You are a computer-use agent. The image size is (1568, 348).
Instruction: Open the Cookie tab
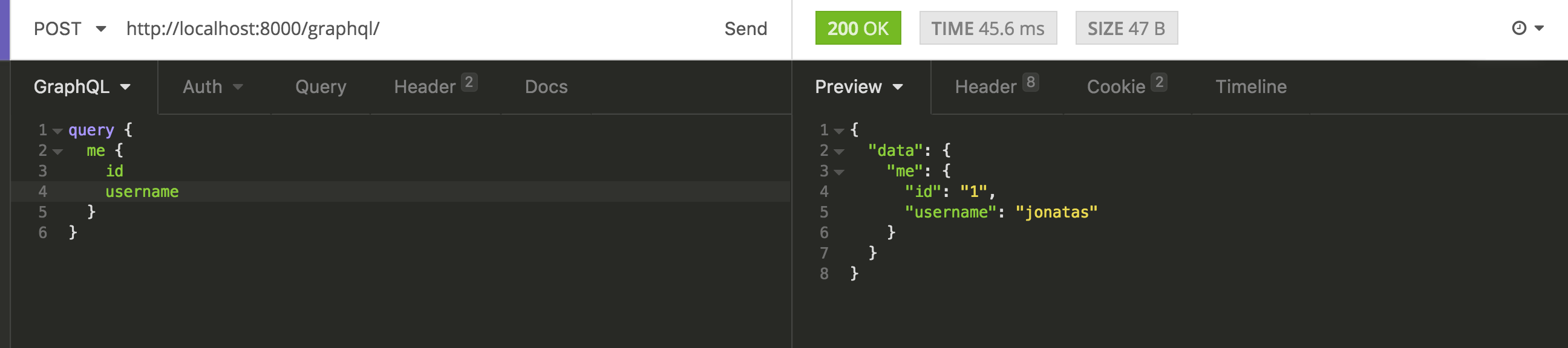point(1126,86)
